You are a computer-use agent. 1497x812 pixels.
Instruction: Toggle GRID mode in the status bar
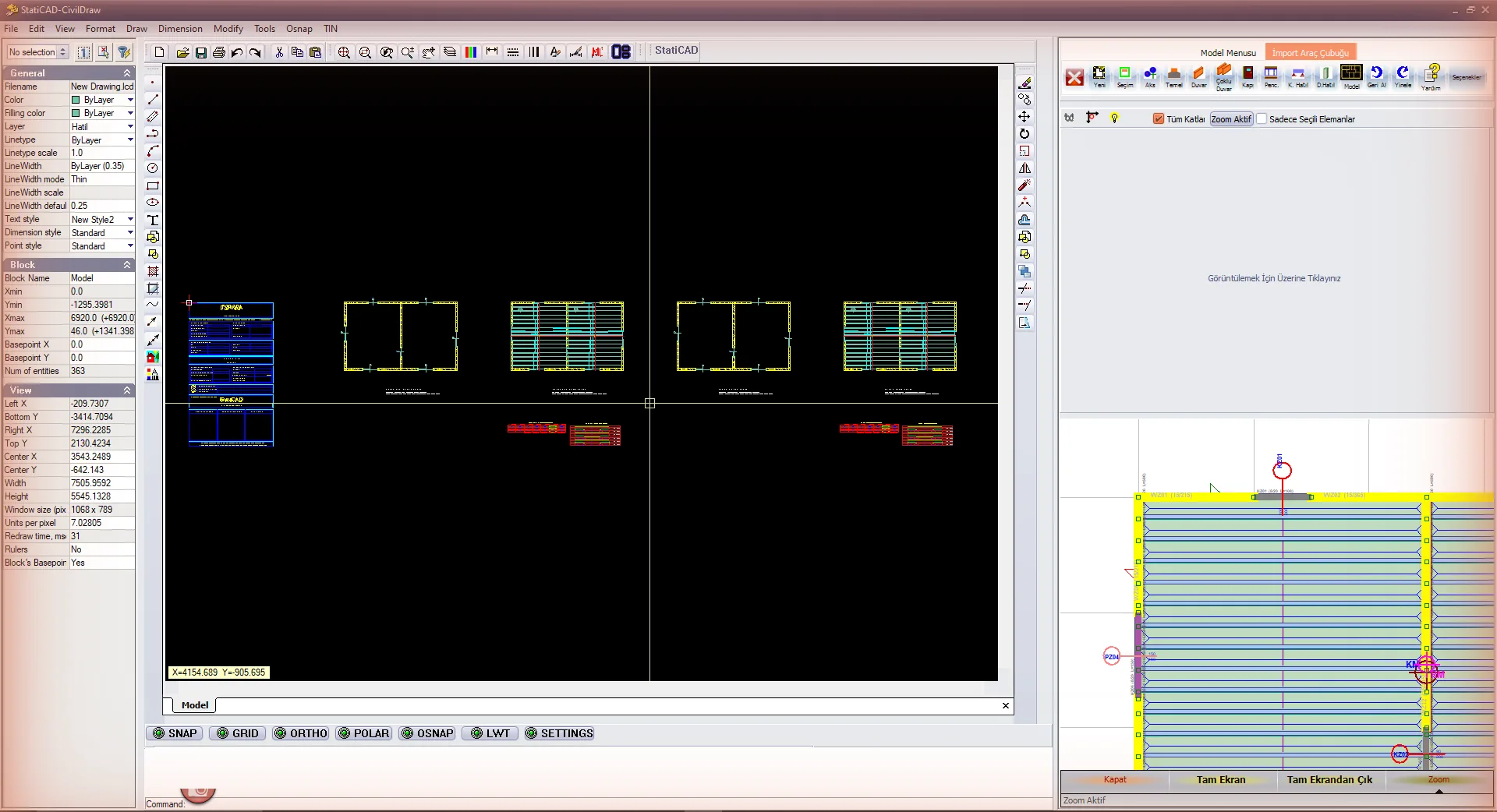[238, 733]
